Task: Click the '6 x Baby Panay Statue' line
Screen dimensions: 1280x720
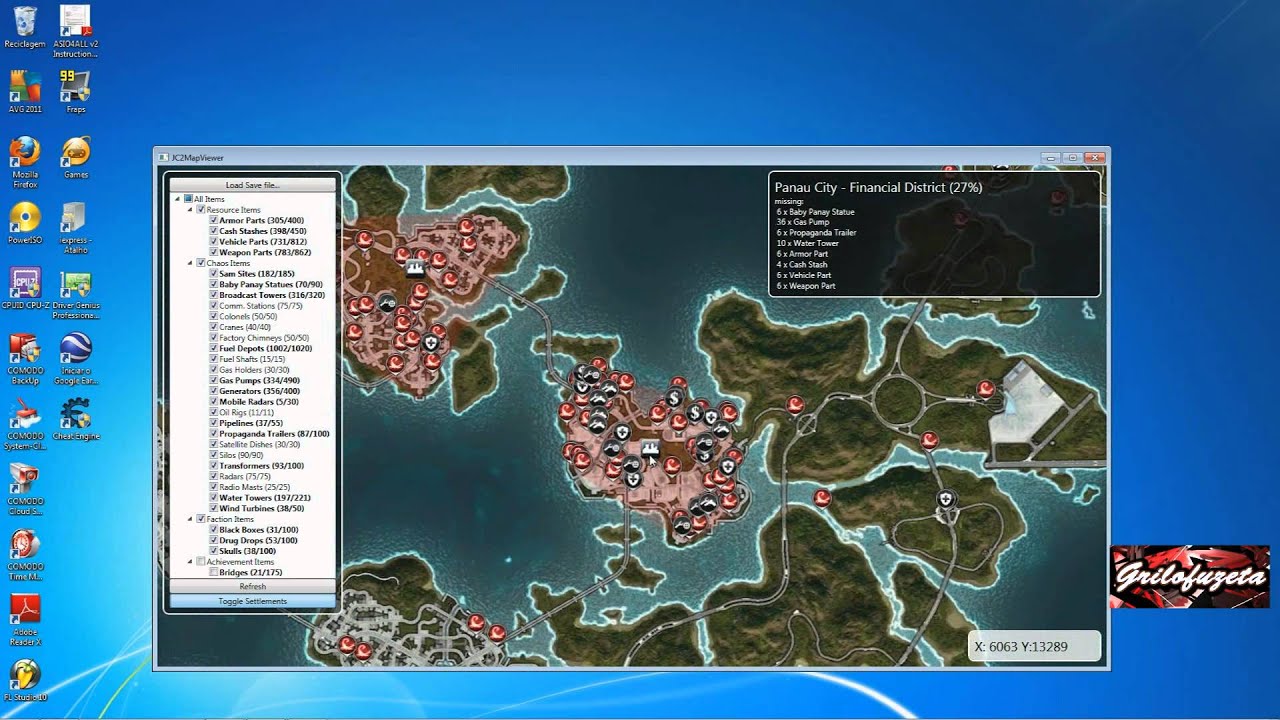Action: (815, 212)
